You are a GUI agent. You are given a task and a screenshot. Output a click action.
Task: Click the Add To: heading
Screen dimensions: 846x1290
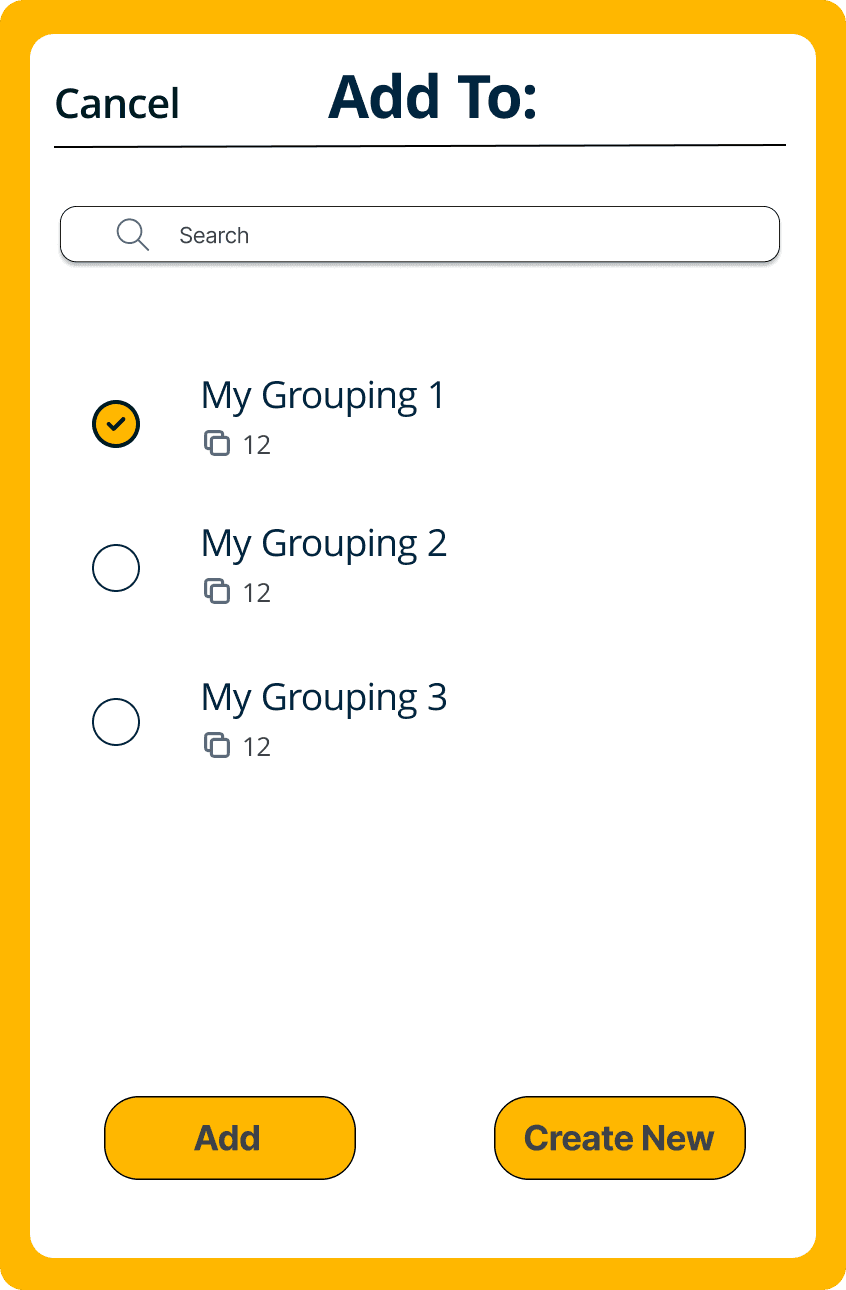(x=433, y=98)
